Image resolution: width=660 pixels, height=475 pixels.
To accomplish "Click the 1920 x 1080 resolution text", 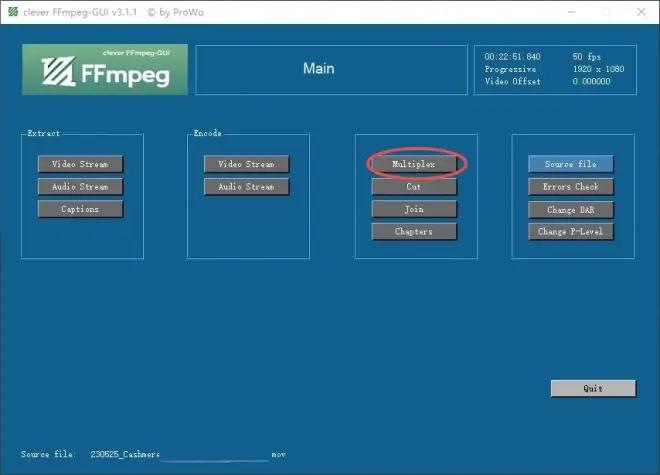I will click(598, 69).
